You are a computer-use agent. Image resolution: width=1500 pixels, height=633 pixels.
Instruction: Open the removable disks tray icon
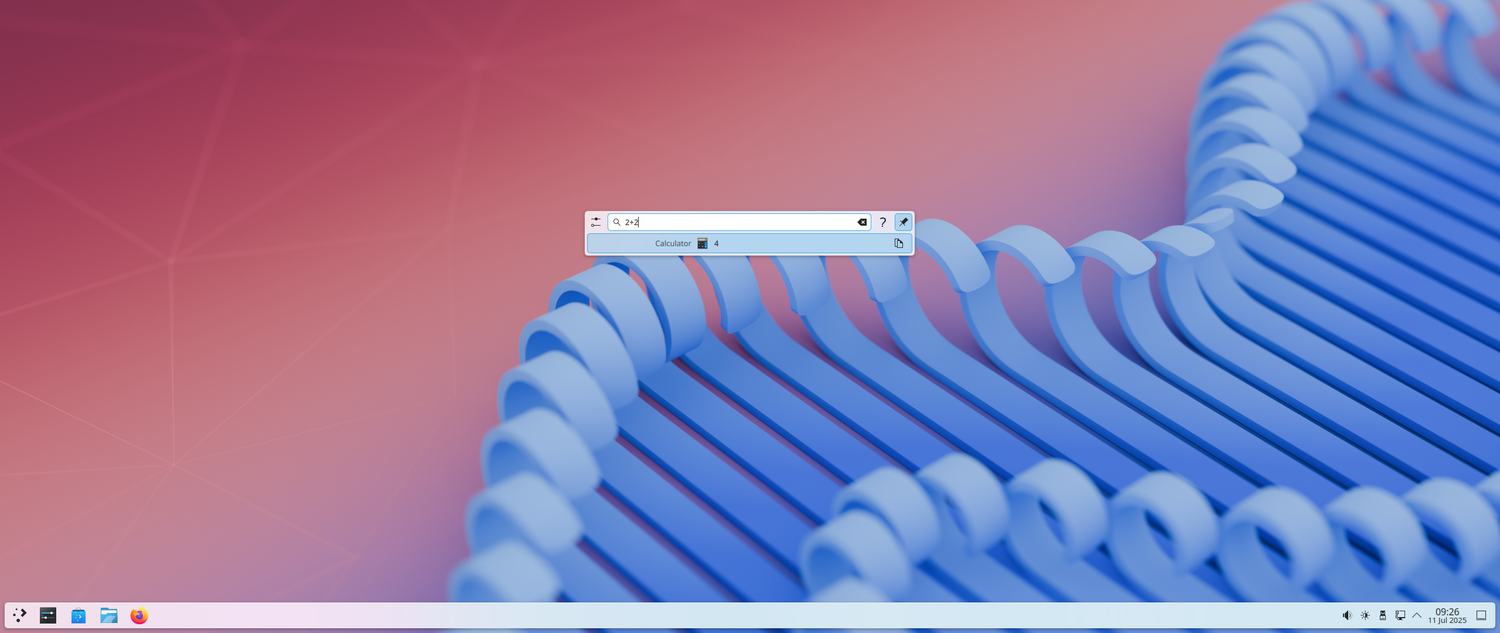point(1382,616)
